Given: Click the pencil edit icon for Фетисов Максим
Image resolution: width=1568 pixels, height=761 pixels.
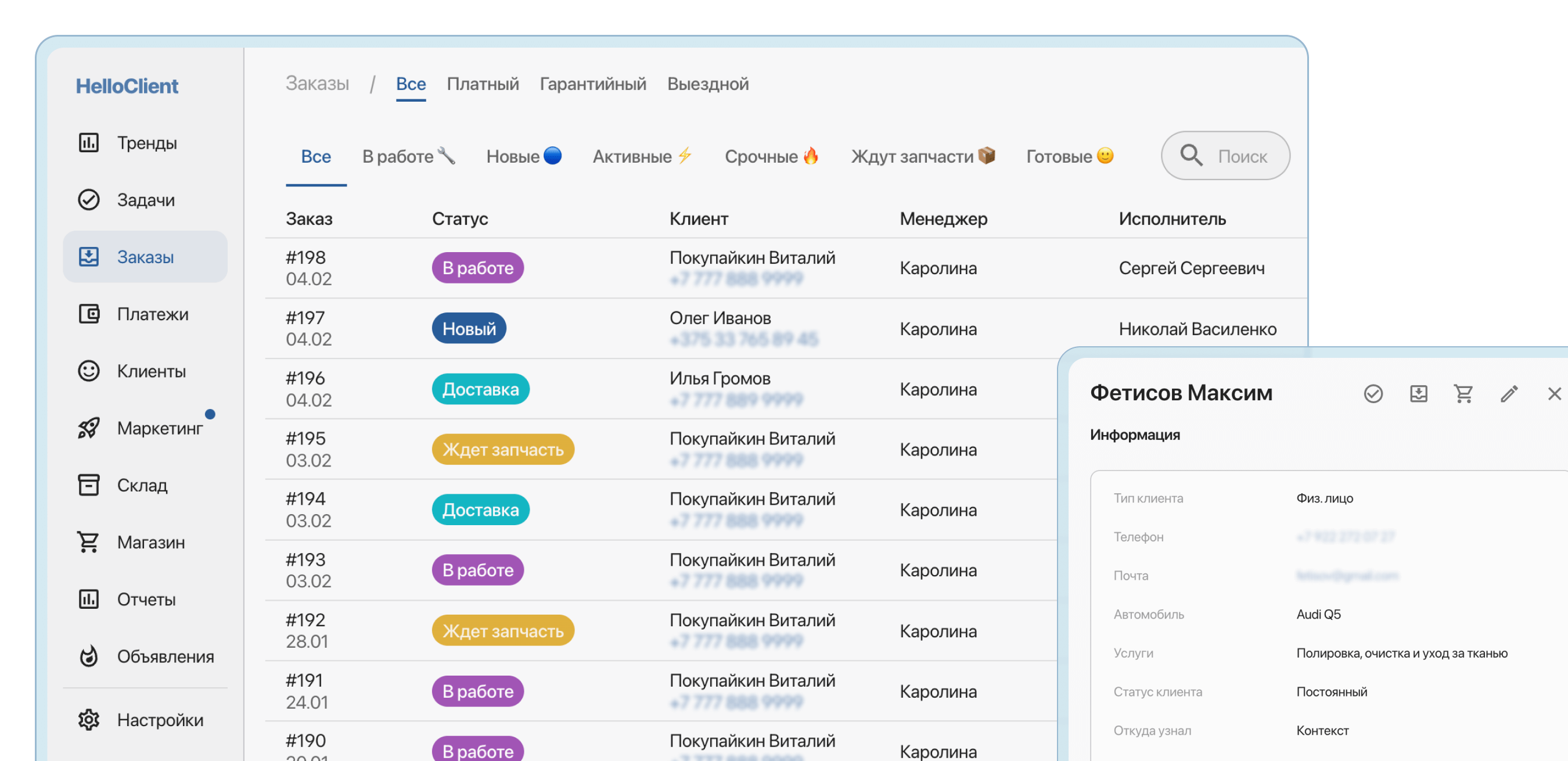Looking at the screenshot, I should (1508, 394).
